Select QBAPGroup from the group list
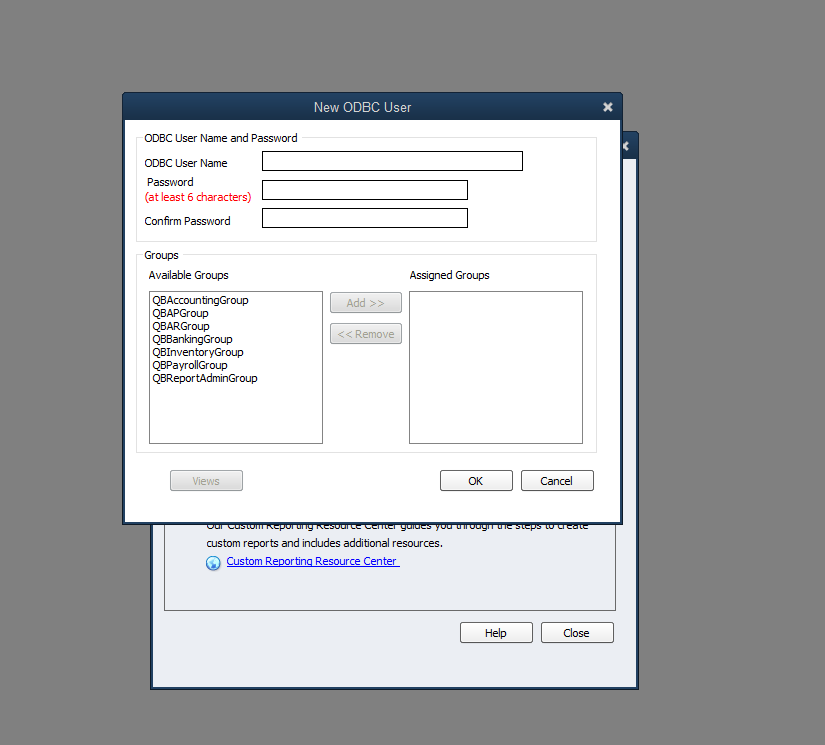The height and width of the screenshot is (745, 825). coord(181,313)
